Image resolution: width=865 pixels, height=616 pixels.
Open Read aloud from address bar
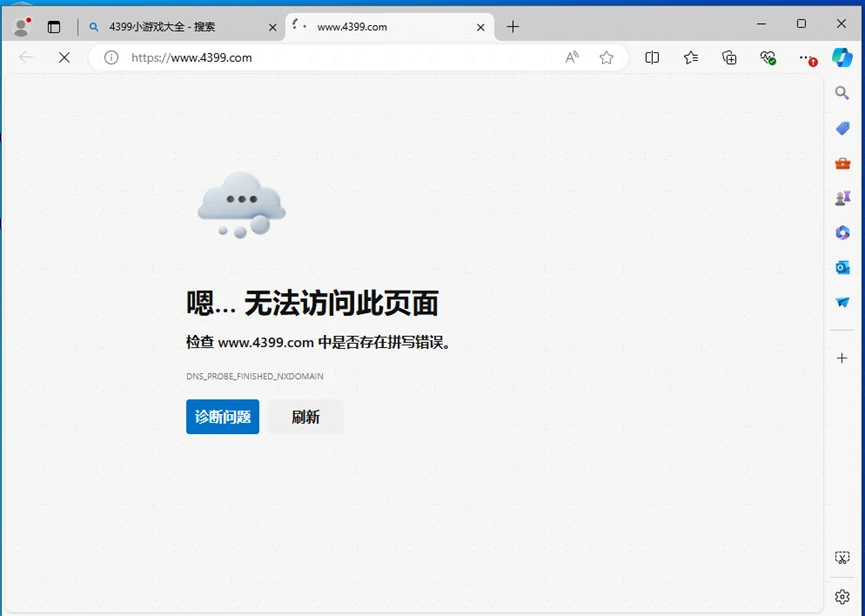(x=572, y=57)
